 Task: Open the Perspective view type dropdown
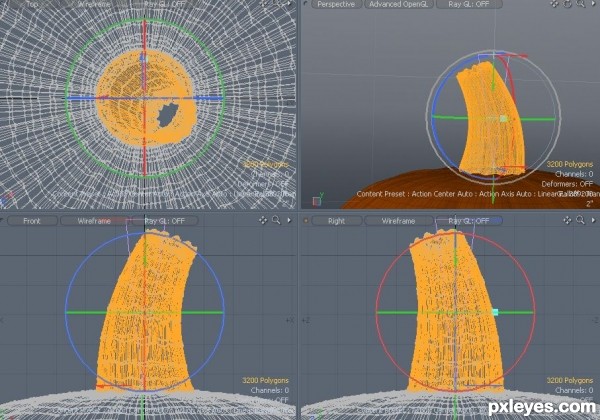point(336,4)
